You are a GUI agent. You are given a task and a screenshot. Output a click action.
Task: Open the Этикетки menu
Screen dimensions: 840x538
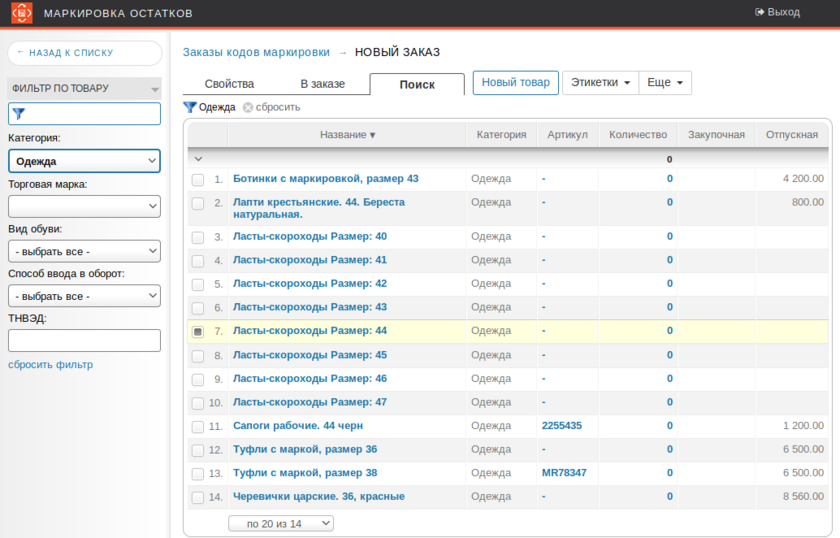pos(600,82)
